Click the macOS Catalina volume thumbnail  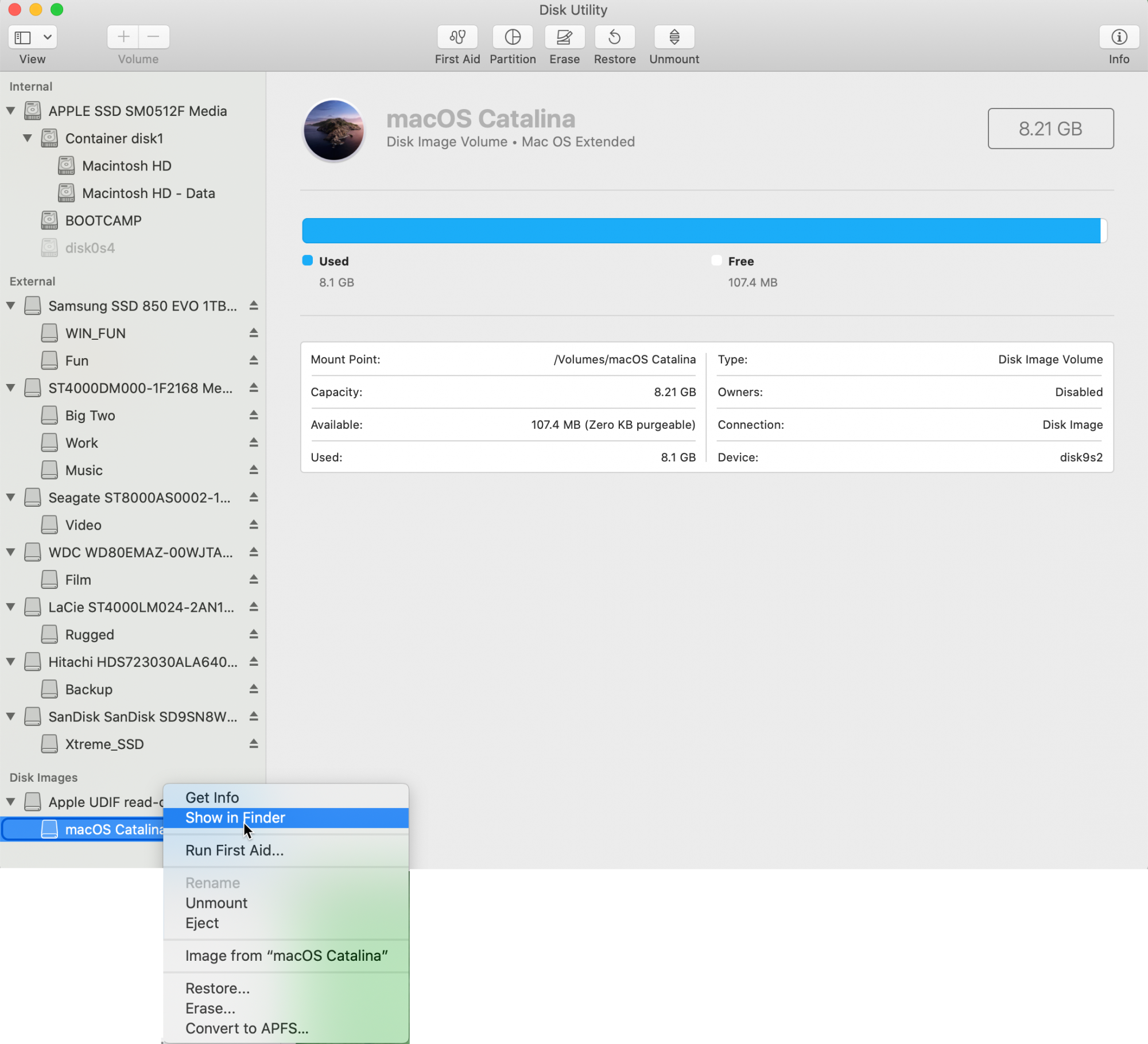point(333,130)
